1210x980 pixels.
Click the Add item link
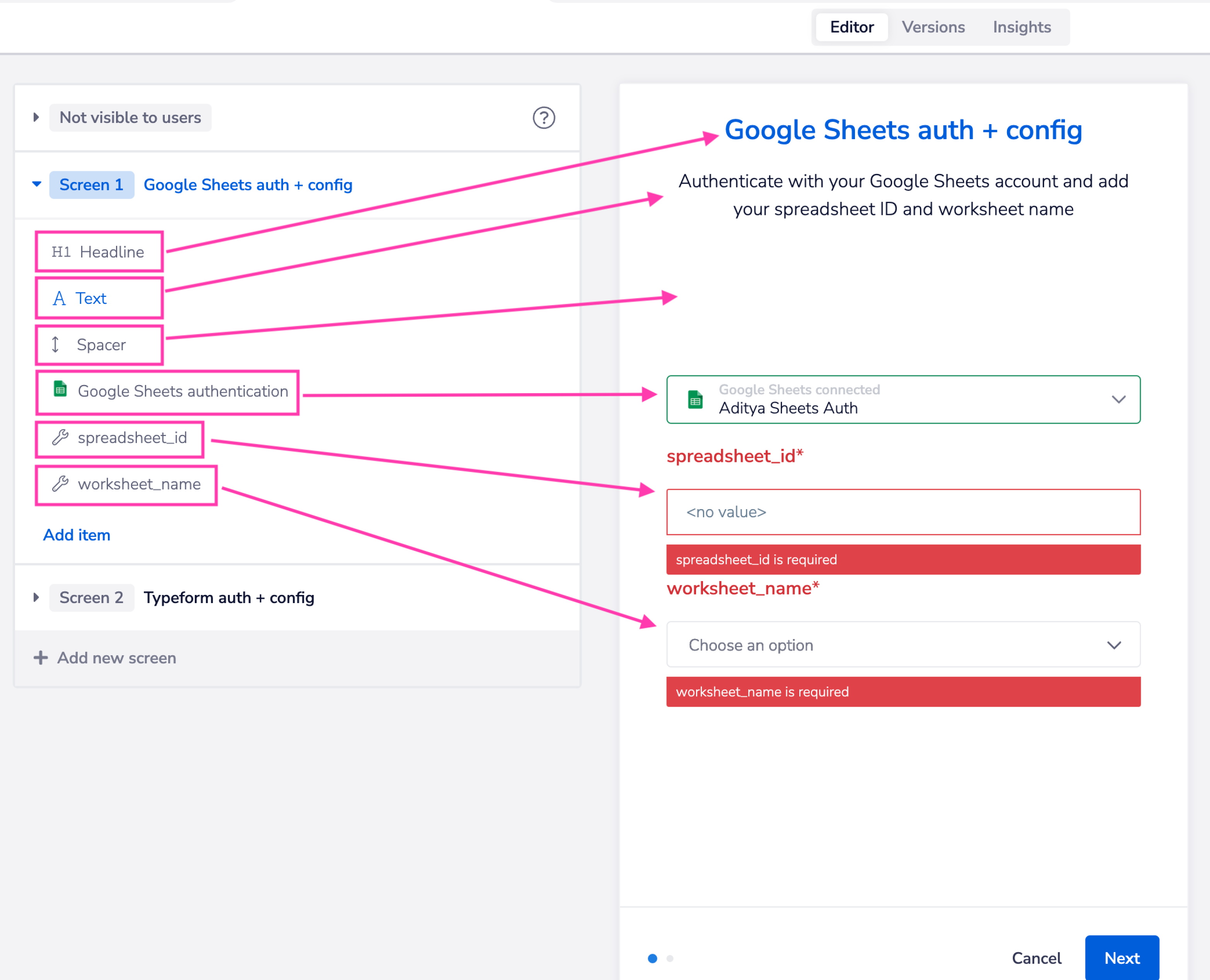point(77,535)
